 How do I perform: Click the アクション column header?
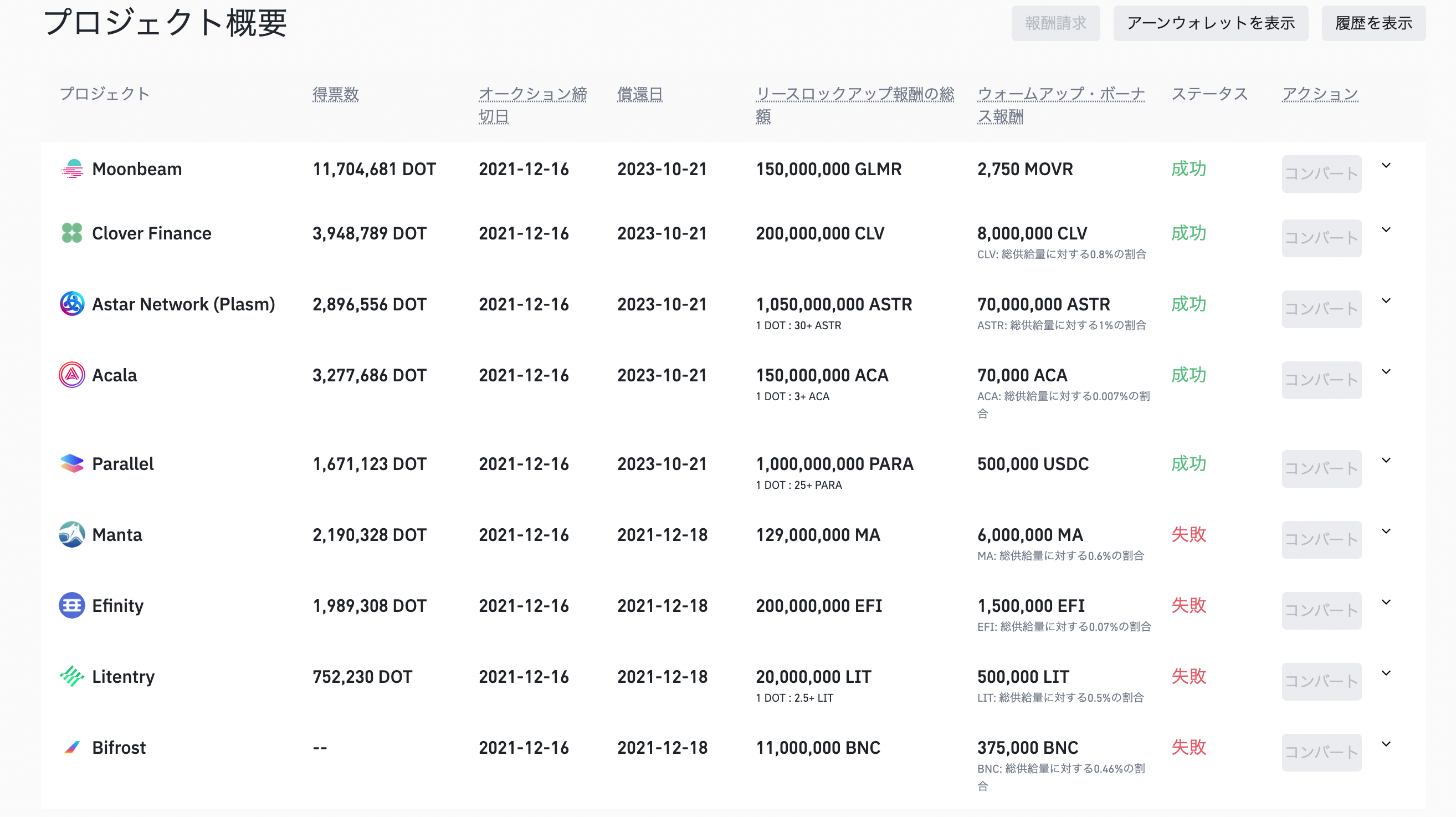(x=1320, y=94)
